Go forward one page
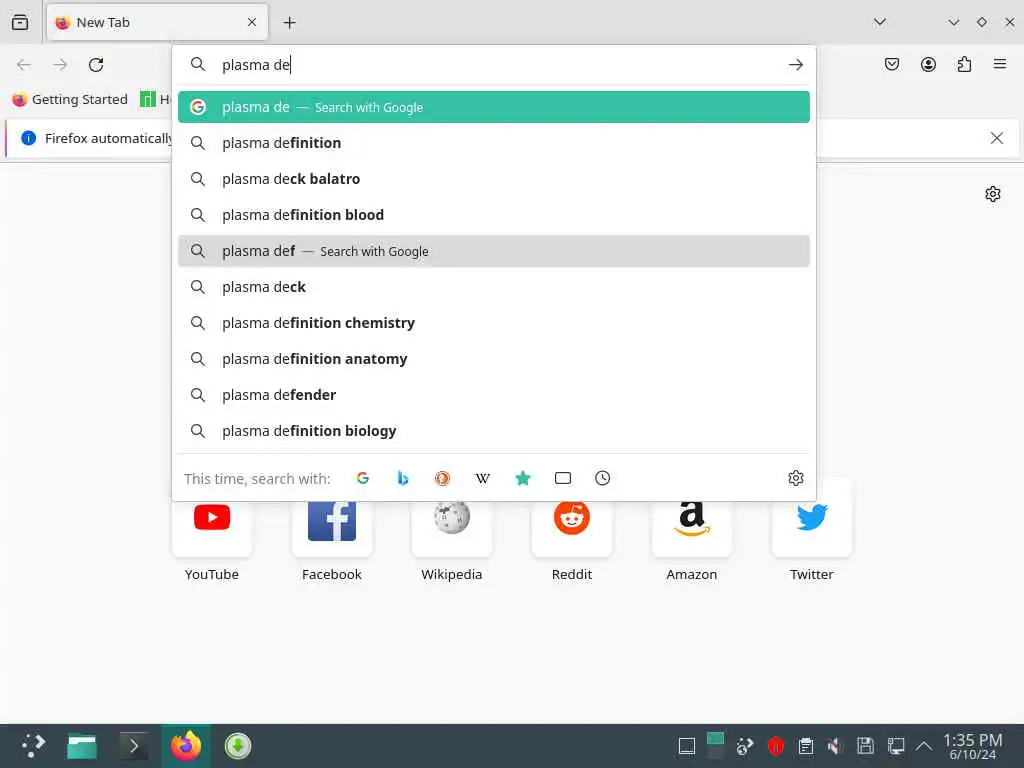 tap(60, 65)
